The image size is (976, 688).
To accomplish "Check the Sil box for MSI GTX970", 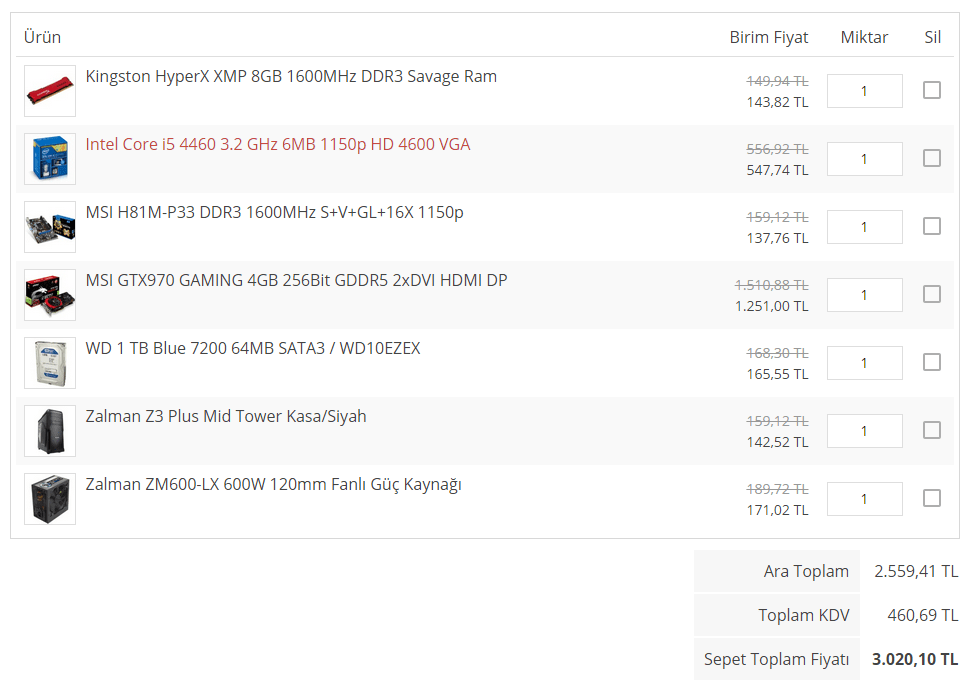I will coord(932,294).
